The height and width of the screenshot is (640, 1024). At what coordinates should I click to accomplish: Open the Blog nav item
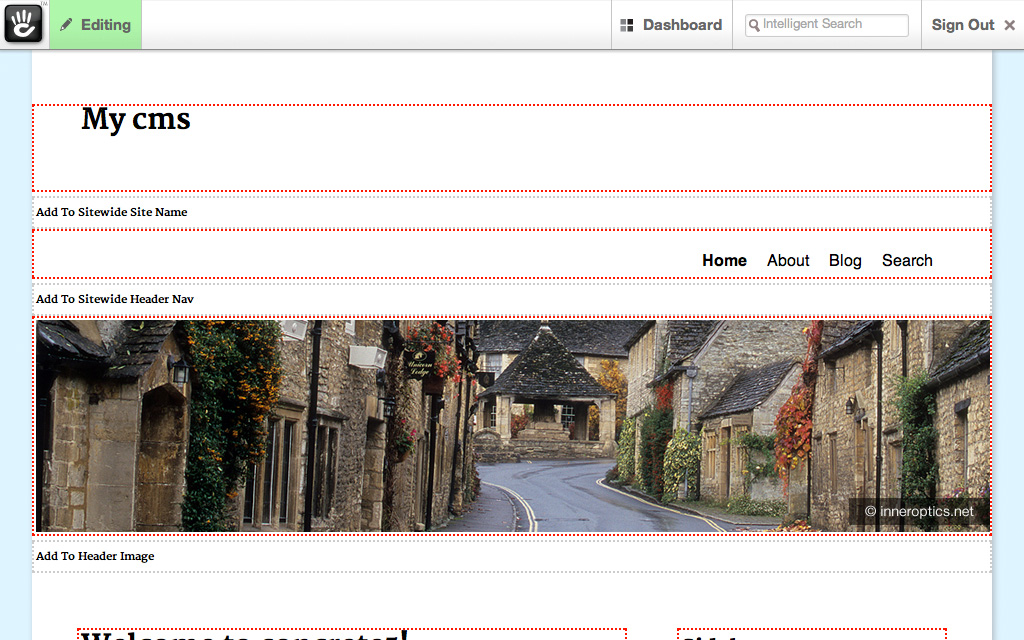click(845, 260)
